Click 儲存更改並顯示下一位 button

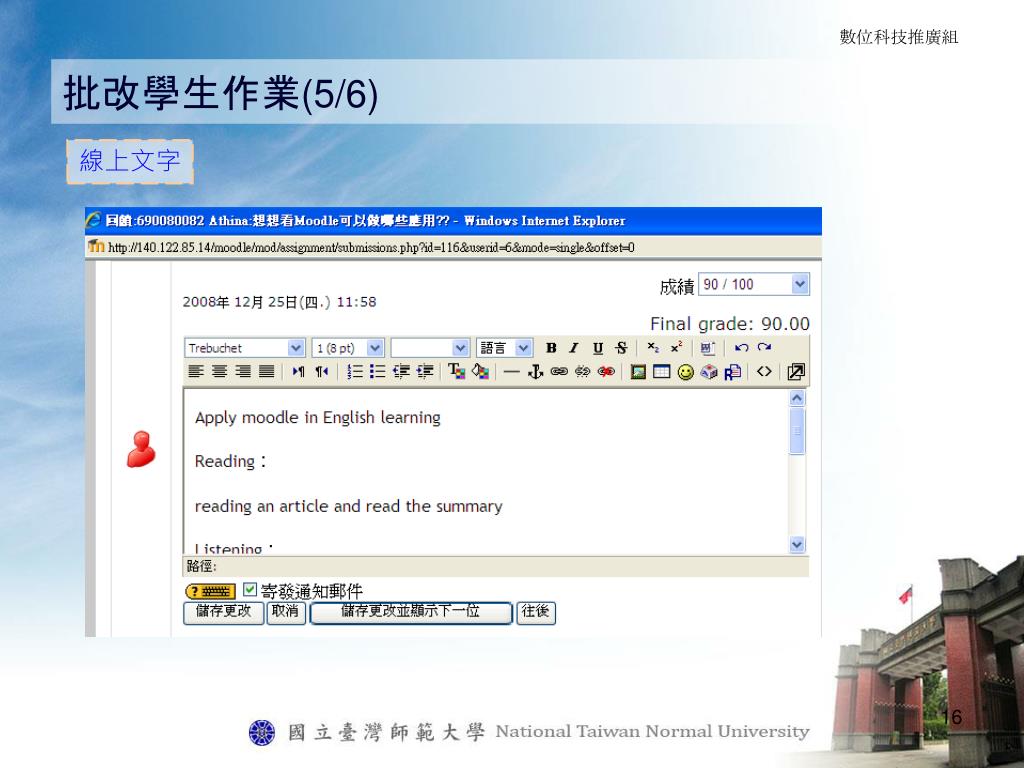(411, 613)
